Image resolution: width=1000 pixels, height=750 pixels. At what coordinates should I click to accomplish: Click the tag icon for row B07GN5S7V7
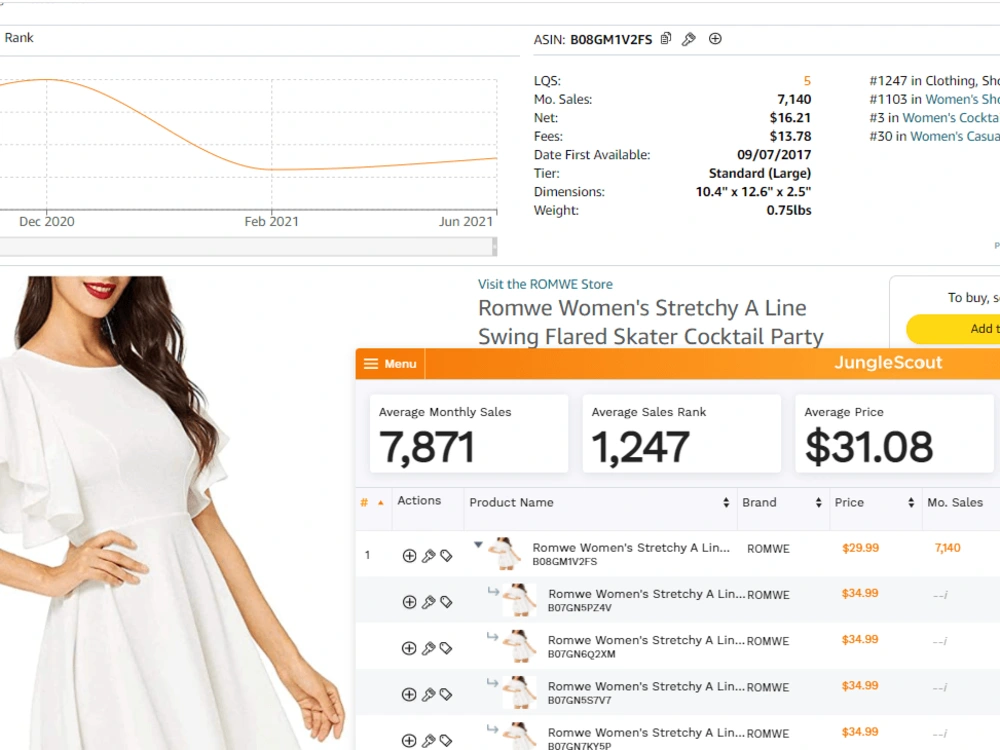446,695
